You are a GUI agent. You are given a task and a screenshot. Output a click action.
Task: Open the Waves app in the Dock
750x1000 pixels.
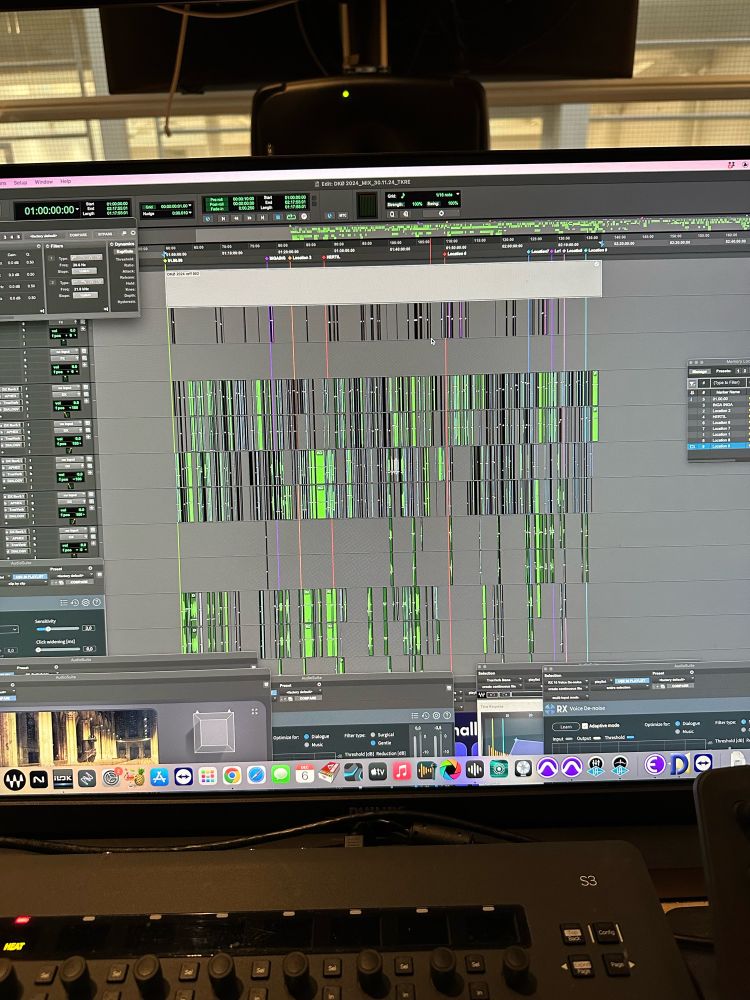(14, 779)
